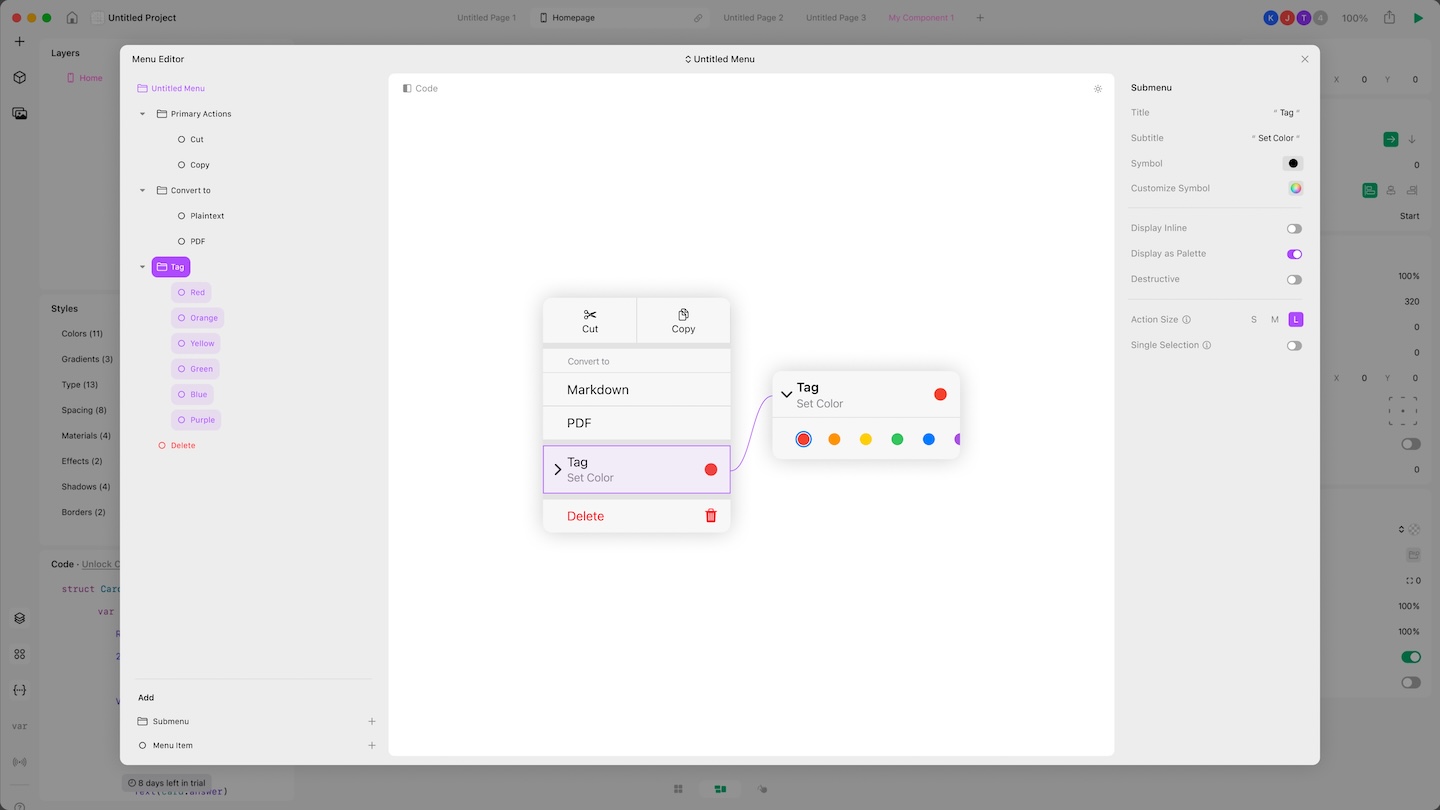Screen dimensions: 1440x810
Task: Select the Untitled Menu root item
Action: 171,89
